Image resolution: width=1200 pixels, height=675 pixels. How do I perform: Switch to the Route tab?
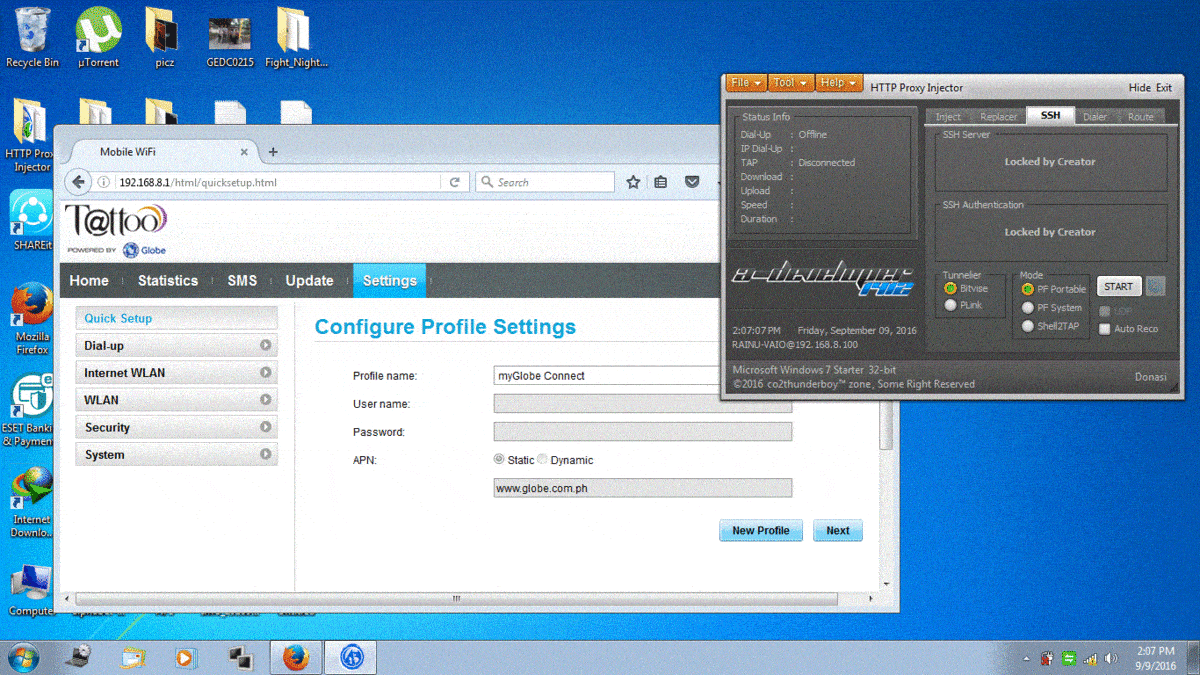1140,116
